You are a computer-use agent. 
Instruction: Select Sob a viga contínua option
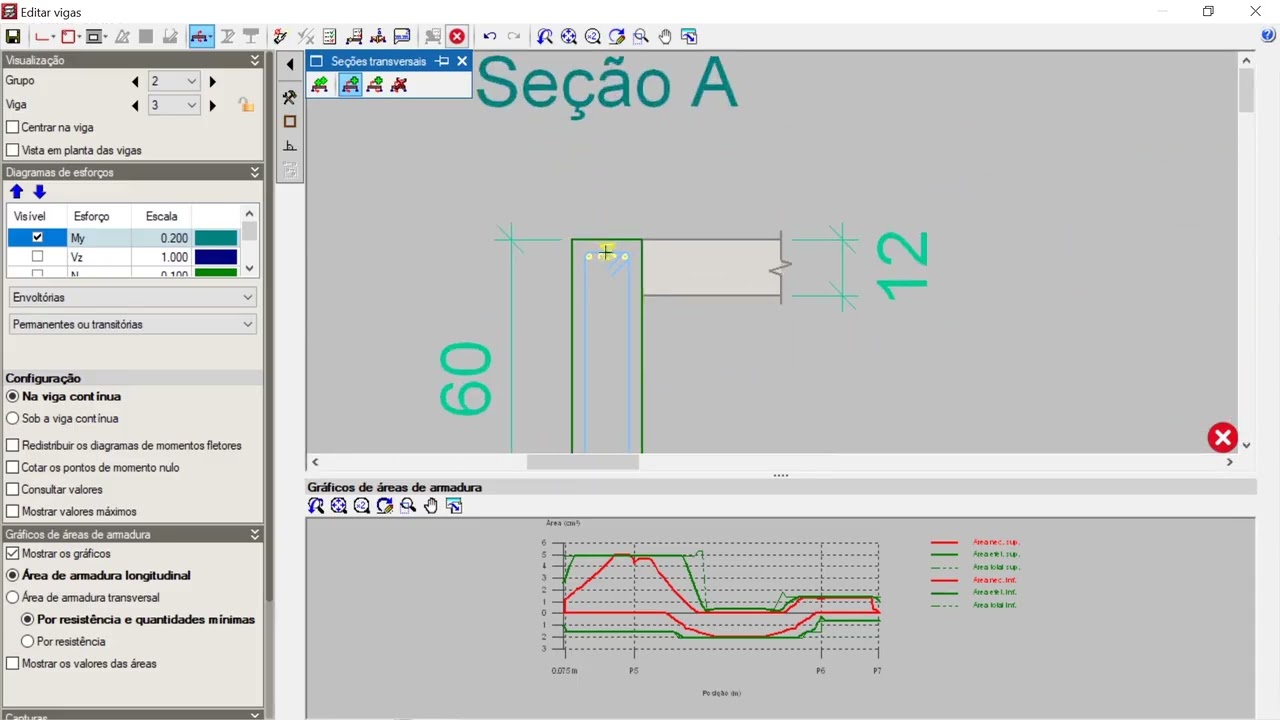pos(13,419)
